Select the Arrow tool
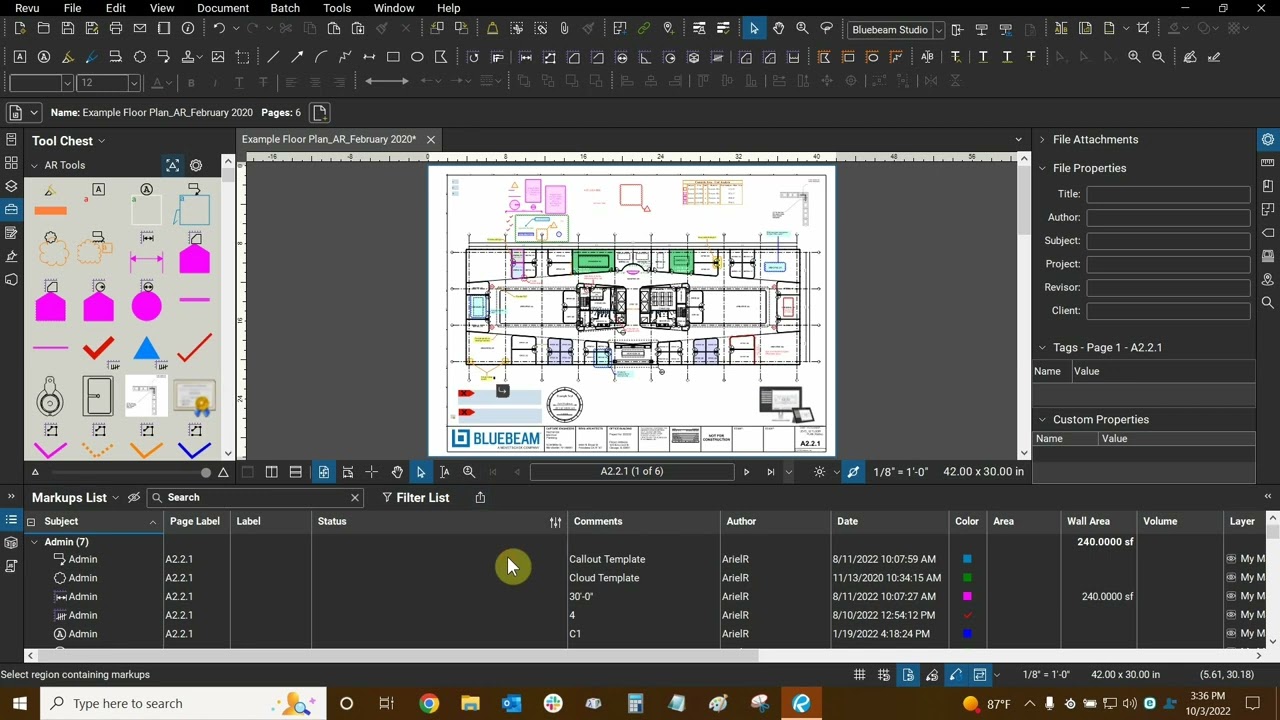The image size is (1280, 720). point(296,57)
